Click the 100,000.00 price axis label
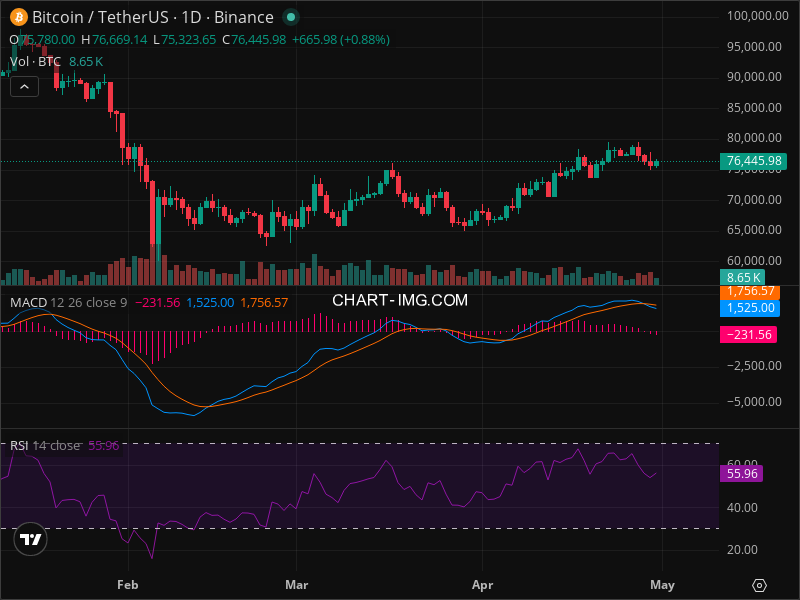800x600 pixels. tap(758, 16)
